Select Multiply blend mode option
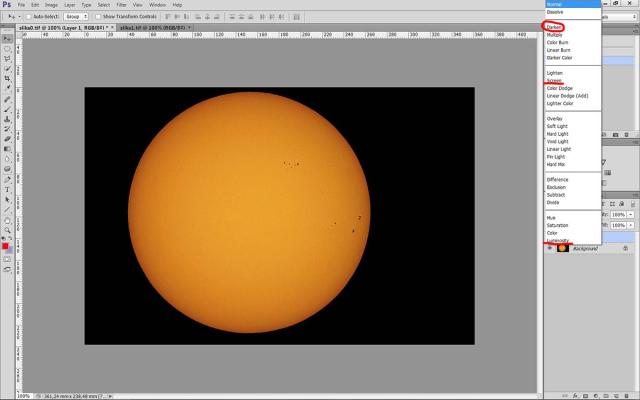The image size is (640, 400). pos(555,35)
